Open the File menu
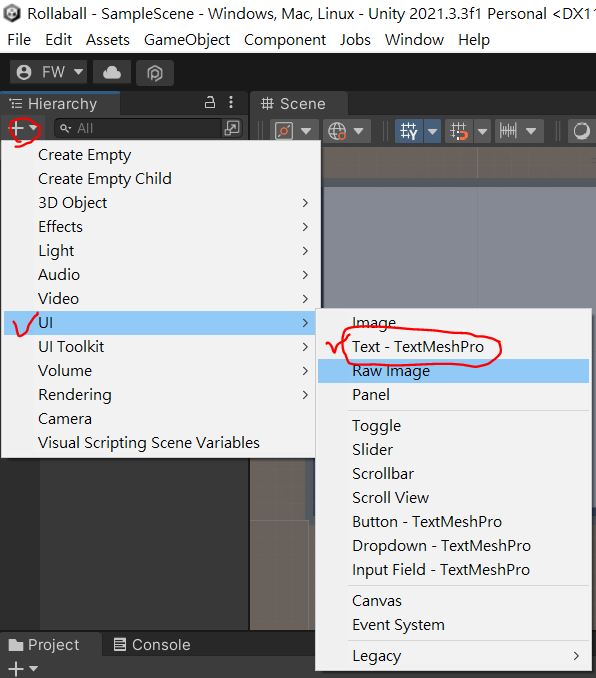 (x=19, y=40)
